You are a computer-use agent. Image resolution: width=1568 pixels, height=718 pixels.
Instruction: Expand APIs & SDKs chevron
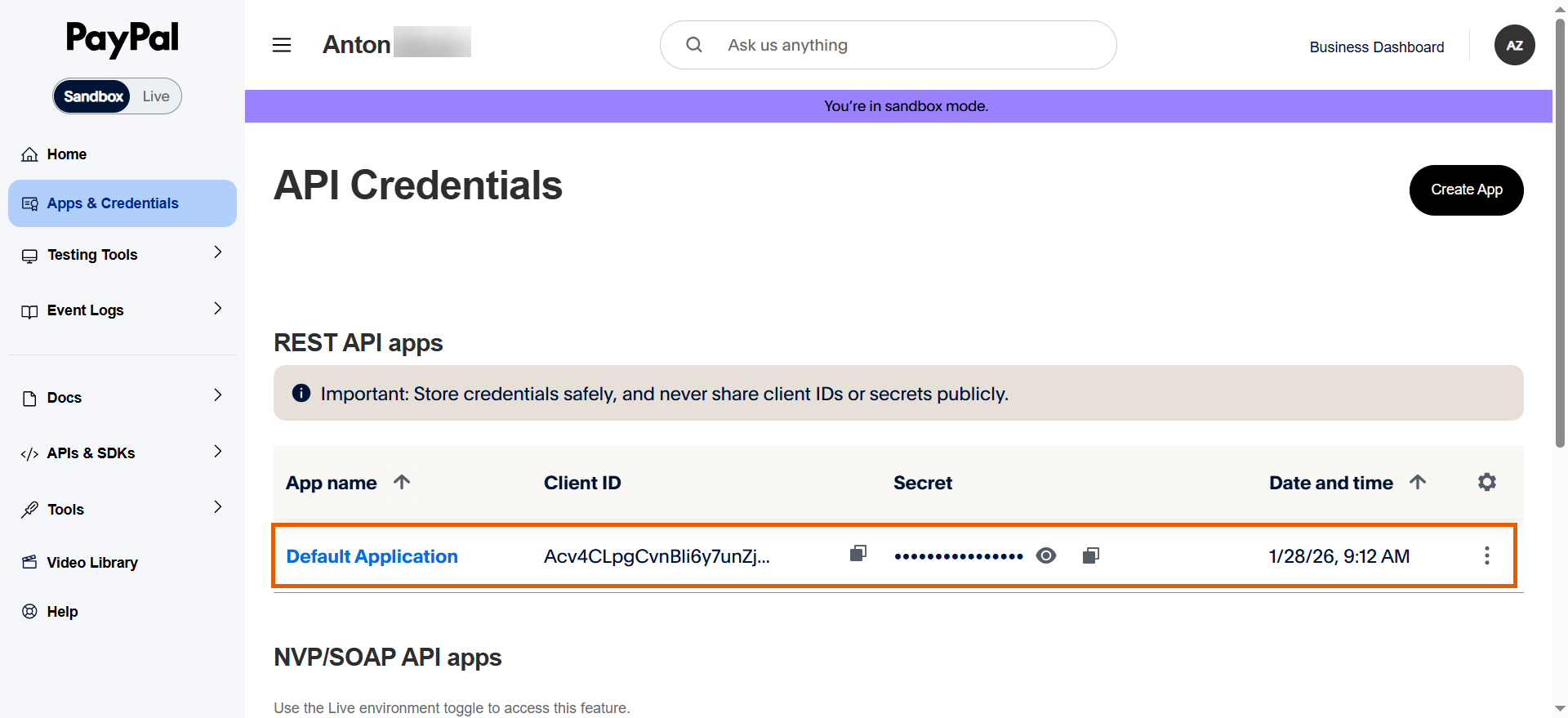(217, 451)
